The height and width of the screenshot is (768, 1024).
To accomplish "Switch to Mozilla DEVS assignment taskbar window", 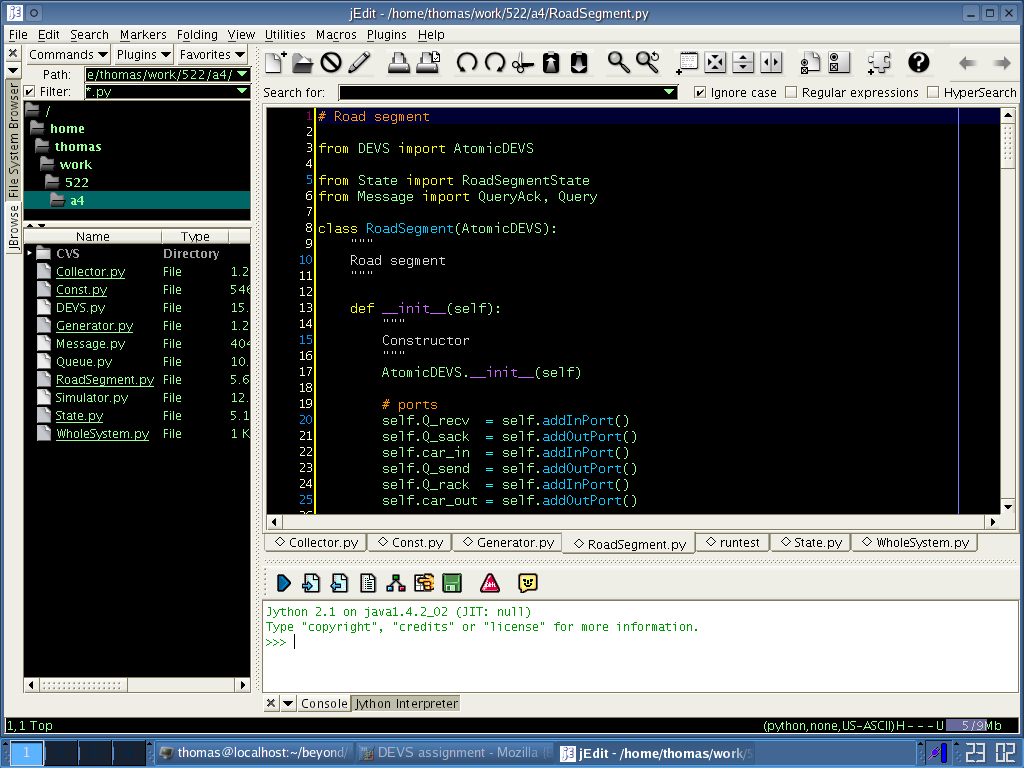I will pyautogui.click(x=455, y=752).
